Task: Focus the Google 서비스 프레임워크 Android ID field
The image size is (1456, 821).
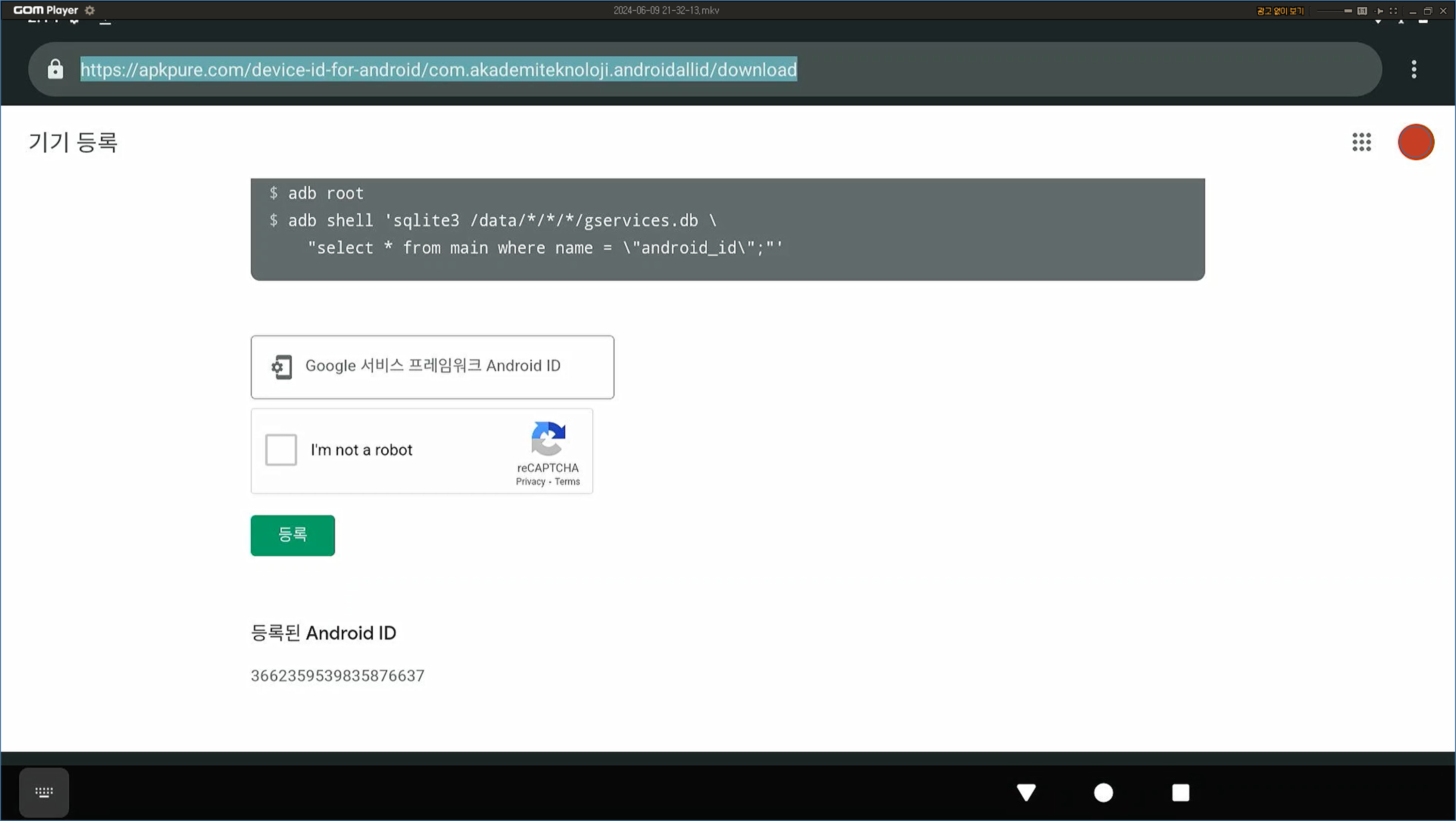Action: [432, 367]
